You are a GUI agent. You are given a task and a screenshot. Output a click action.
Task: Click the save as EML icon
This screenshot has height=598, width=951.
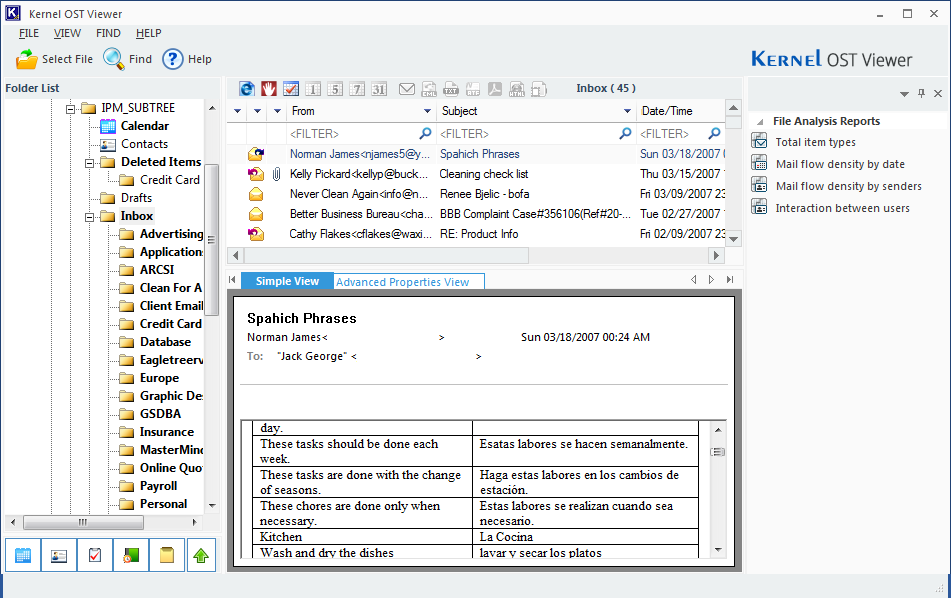coord(429,89)
